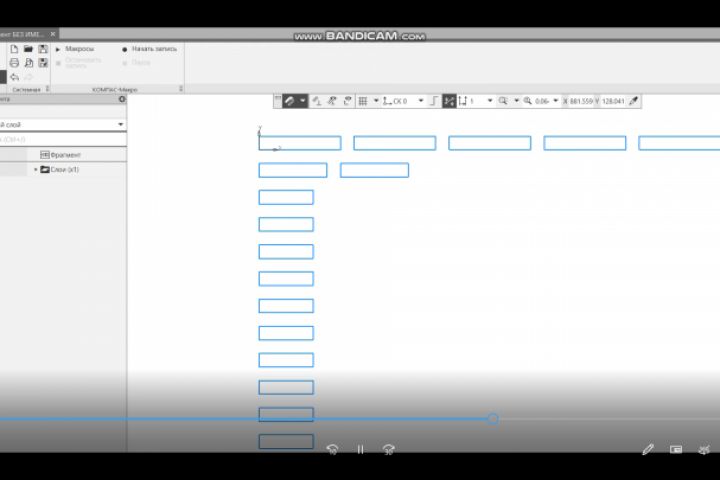Open the КОМПАС-Макро panel options handle
Image resolution: width=720 pixels, height=480 pixels.
[181, 89]
